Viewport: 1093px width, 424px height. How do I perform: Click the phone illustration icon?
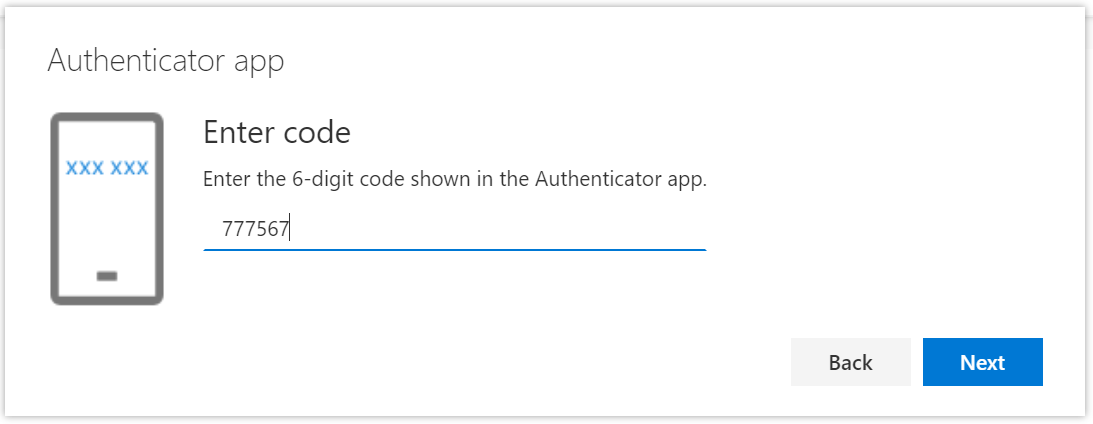107,208
